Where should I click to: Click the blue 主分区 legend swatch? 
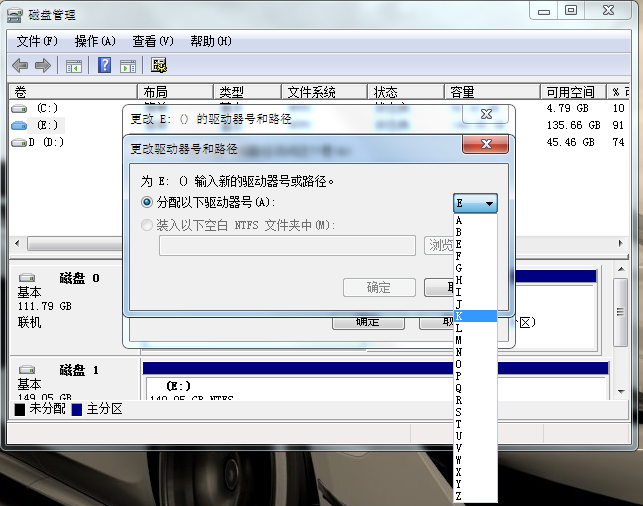(x=77, y=409)
